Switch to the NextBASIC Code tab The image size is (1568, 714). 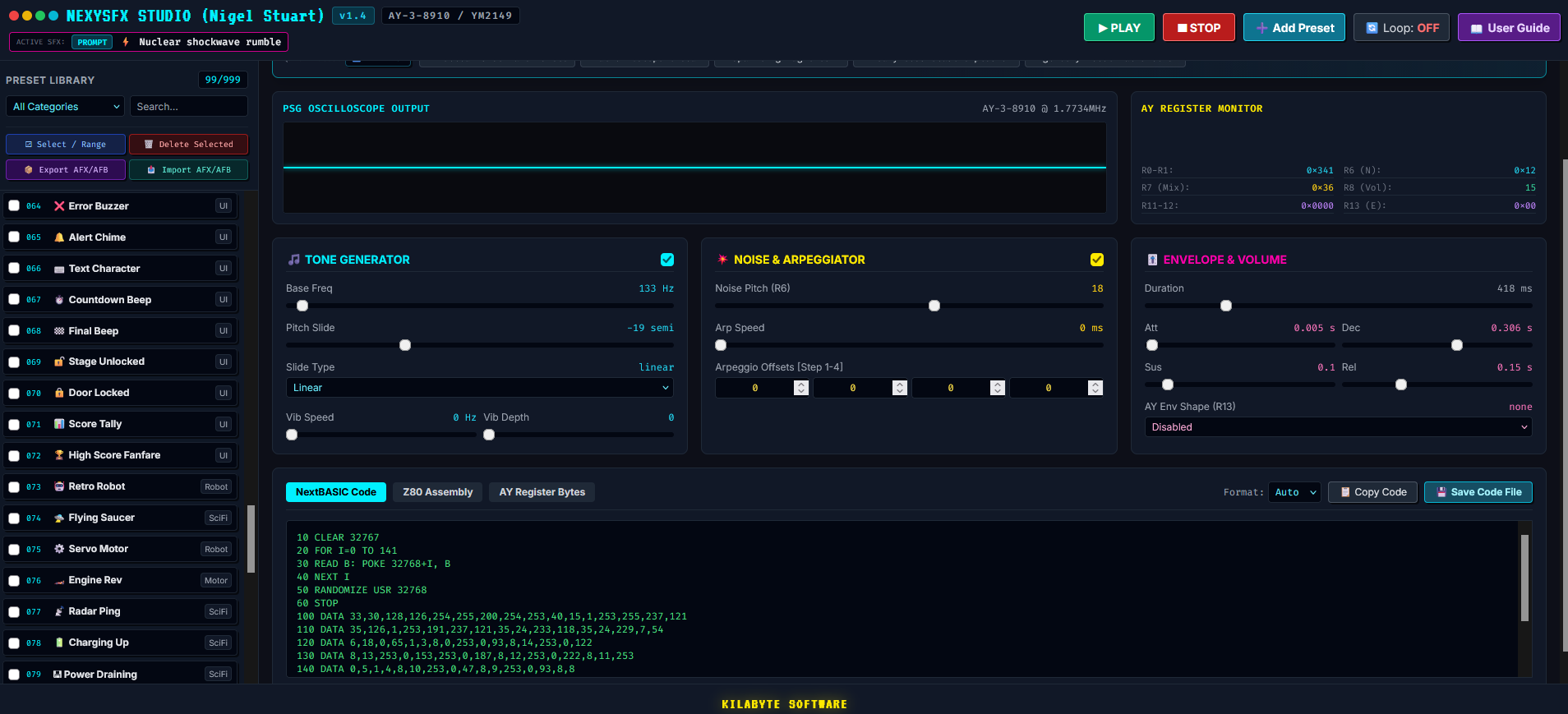click(336, 492)
